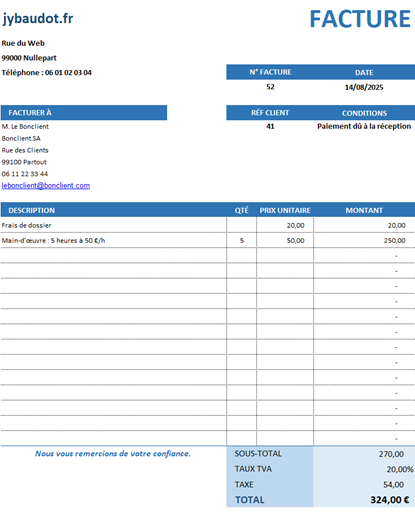The height and width of the screenshot is (519, 415).
Task: Select the FACTURE title text
Action: click(360, 19)
